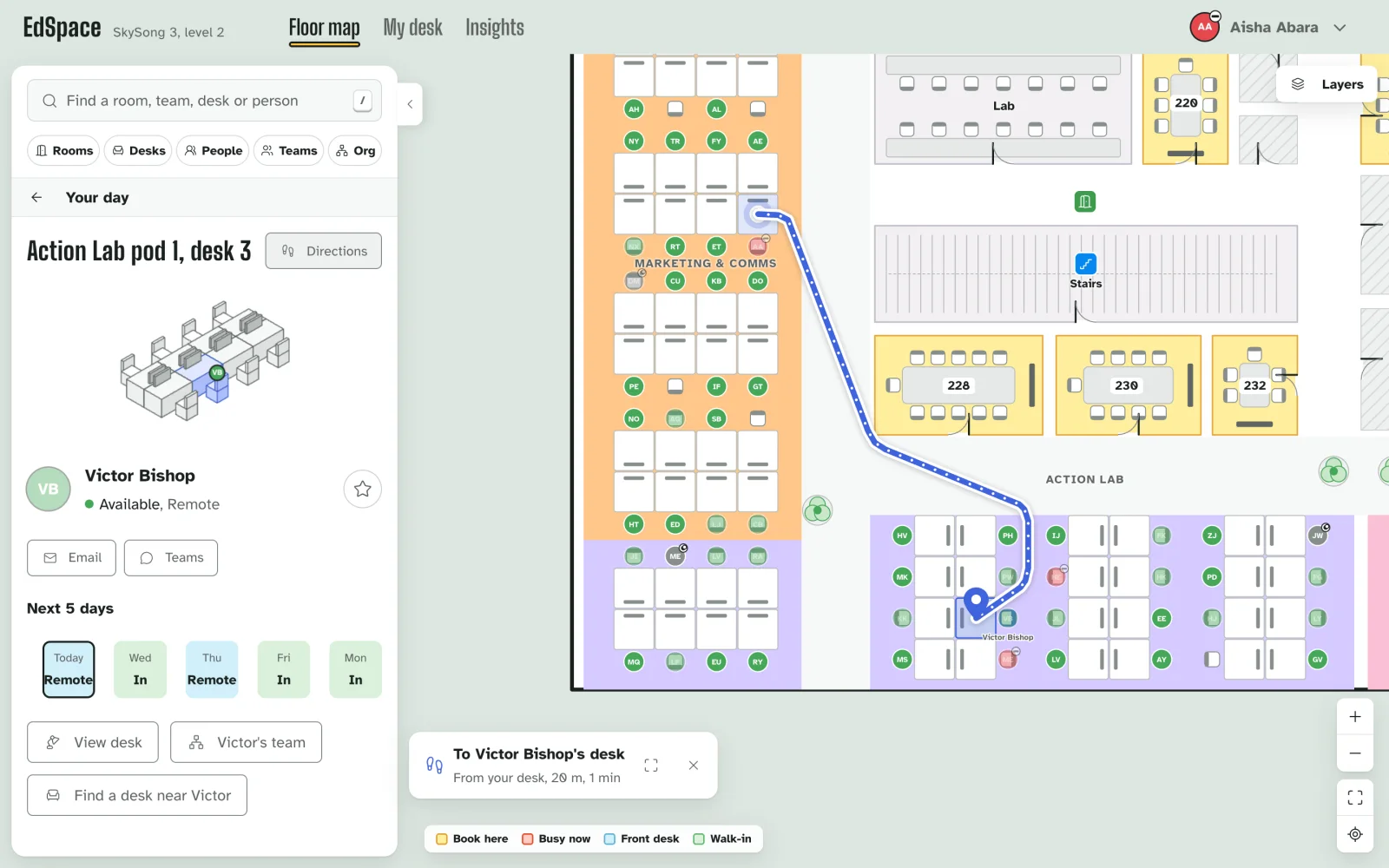Close the directions to Victor's desk card
This screenshot has width=1389, height=868.
coord(693,766)
